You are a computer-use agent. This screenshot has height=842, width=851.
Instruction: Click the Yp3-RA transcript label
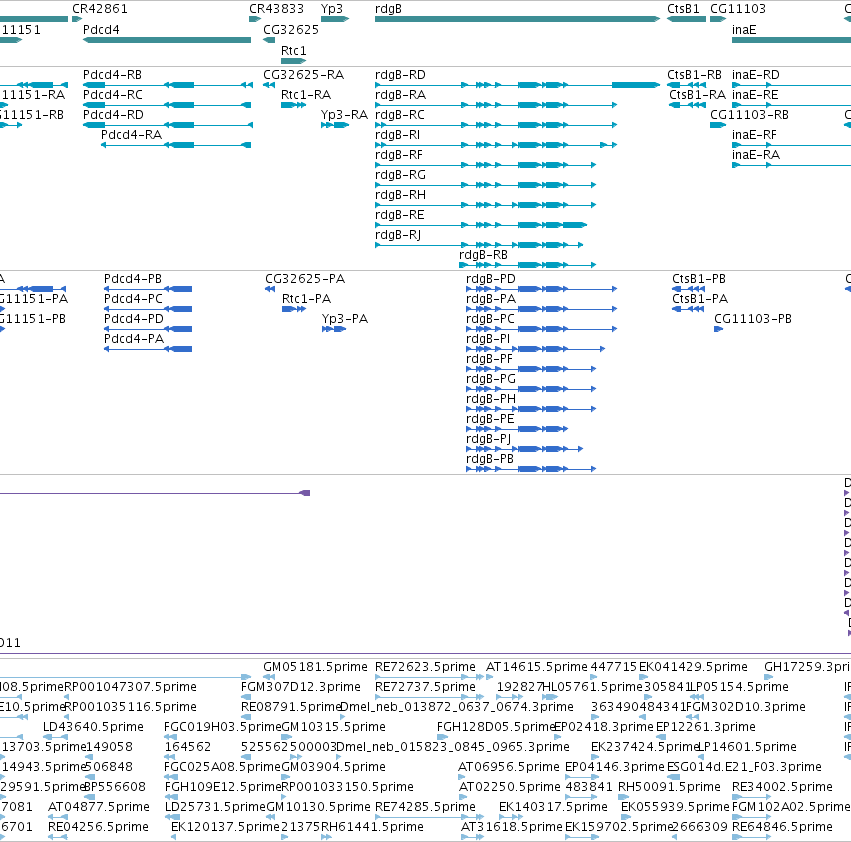(344, 115)
